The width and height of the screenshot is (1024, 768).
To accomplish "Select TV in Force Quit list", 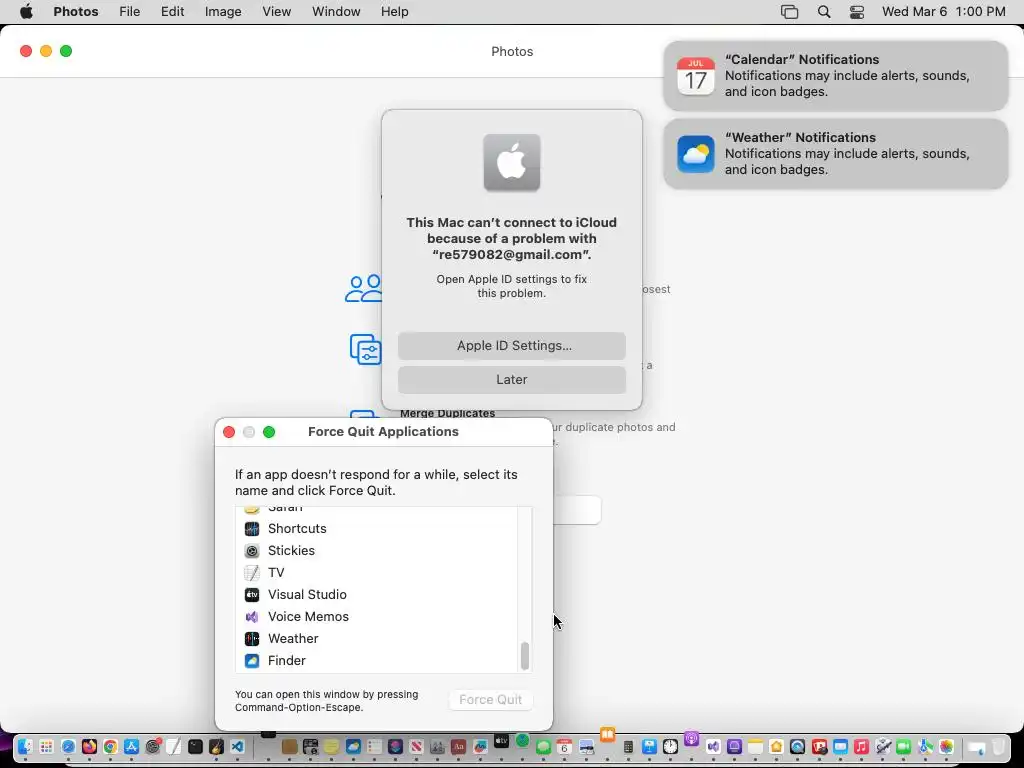I will 377,573.
